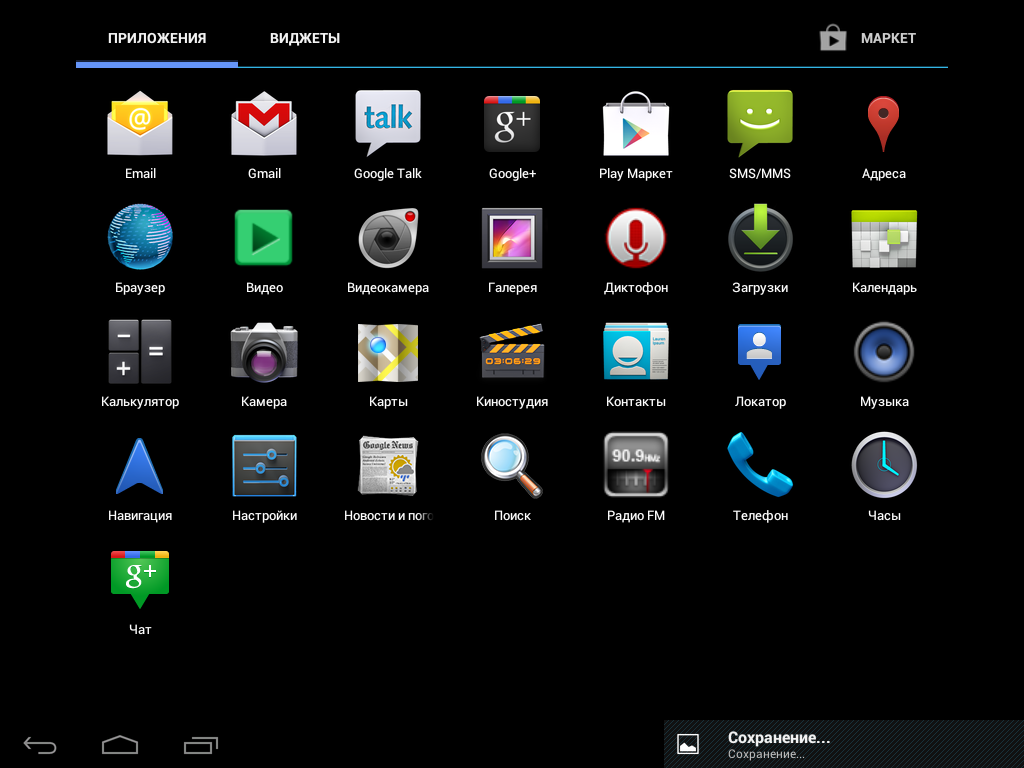Switch to the Приложения tab
This screenshot has width=1024, height=768.
(157, 39)
